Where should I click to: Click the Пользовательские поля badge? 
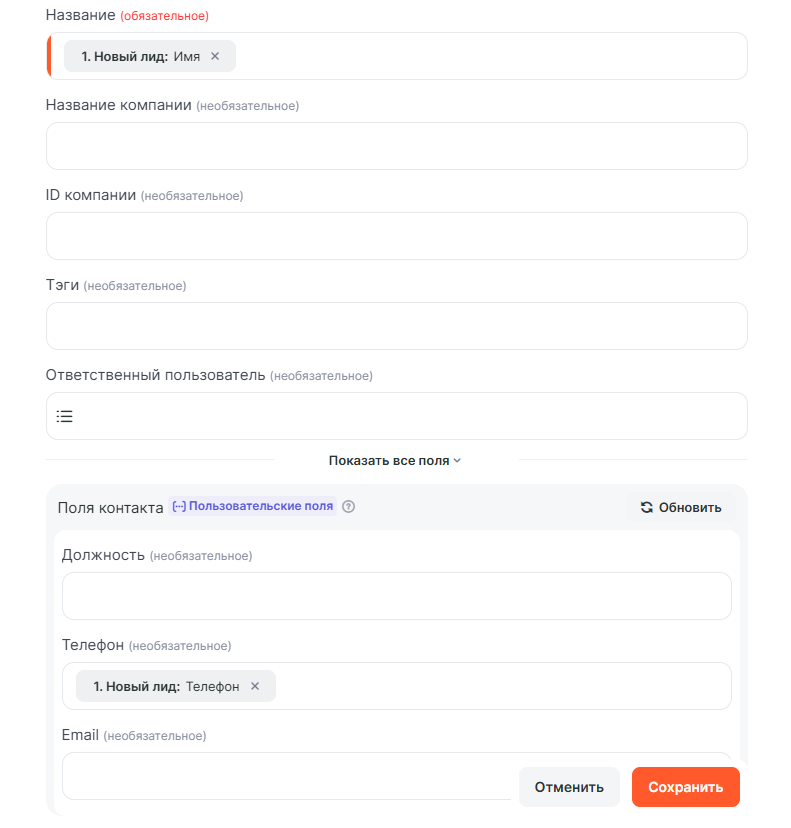(253, 507)
